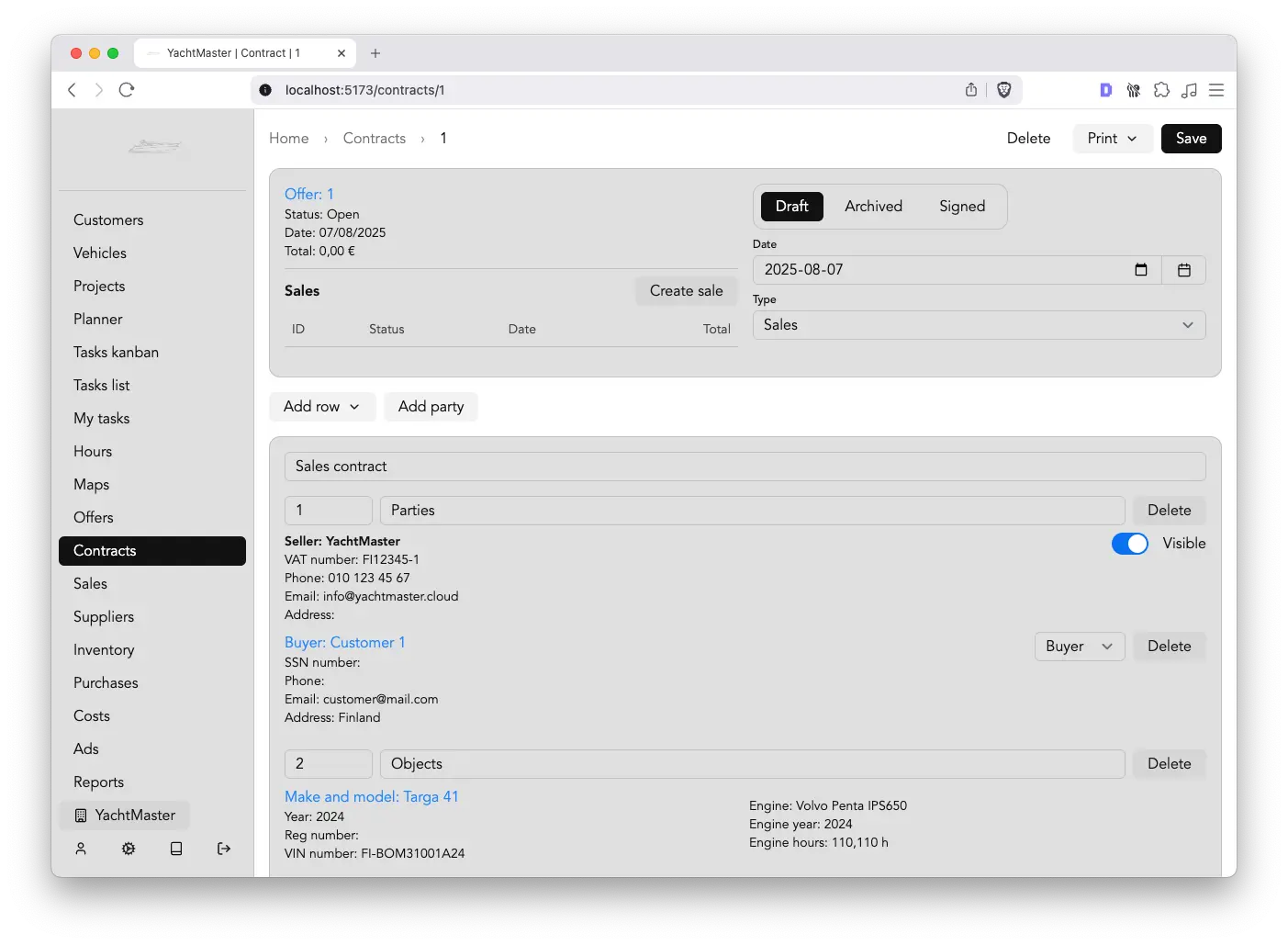The height and width of the screenshot is (945, 1288).
Task: Go to Tasks kanban in sidebar
Action: (x=116, y=353)
